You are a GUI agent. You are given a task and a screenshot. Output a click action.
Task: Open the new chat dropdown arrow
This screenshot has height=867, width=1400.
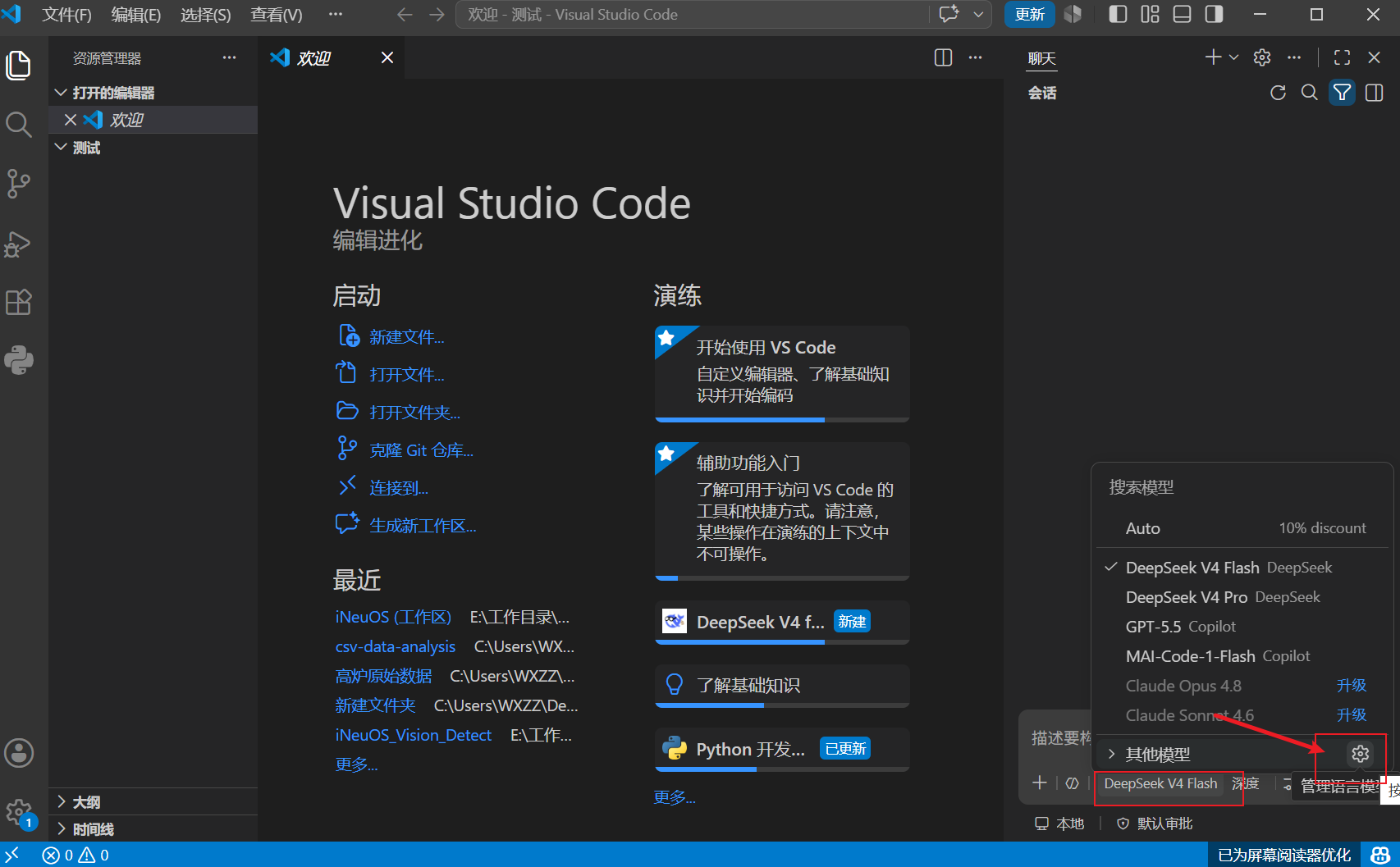[1233, 57]
